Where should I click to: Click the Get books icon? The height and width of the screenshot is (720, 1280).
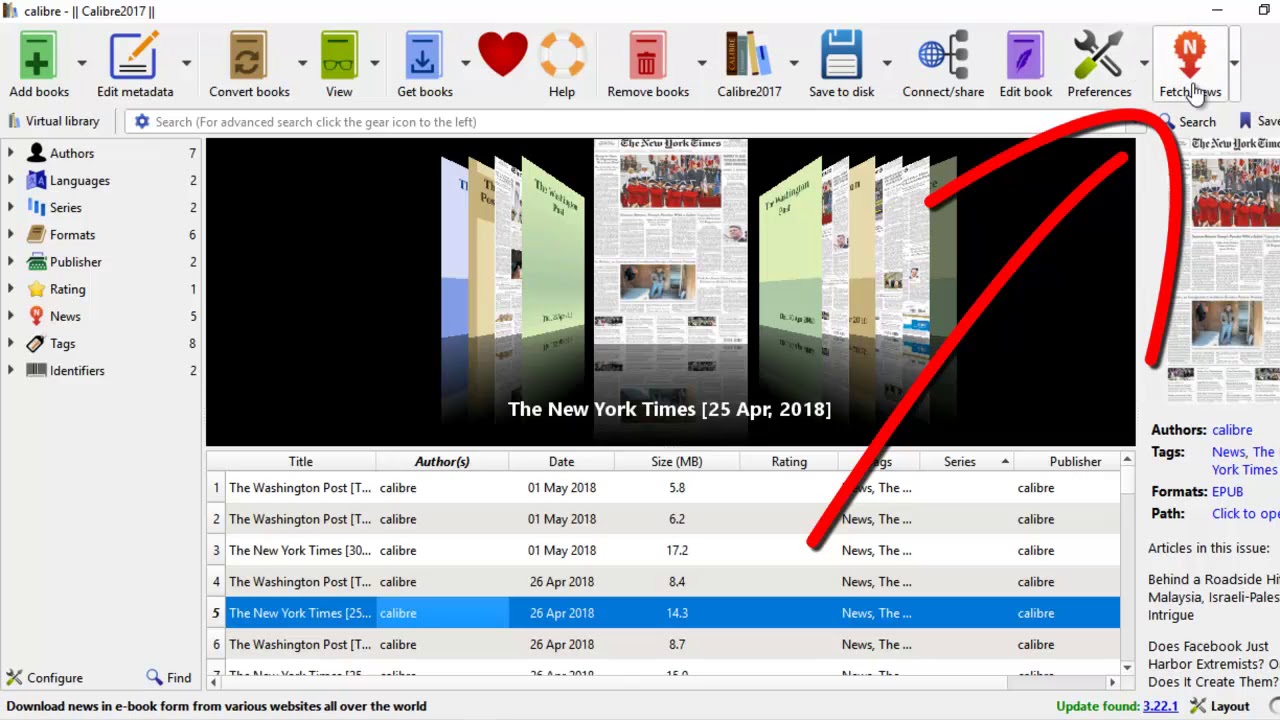424,55
